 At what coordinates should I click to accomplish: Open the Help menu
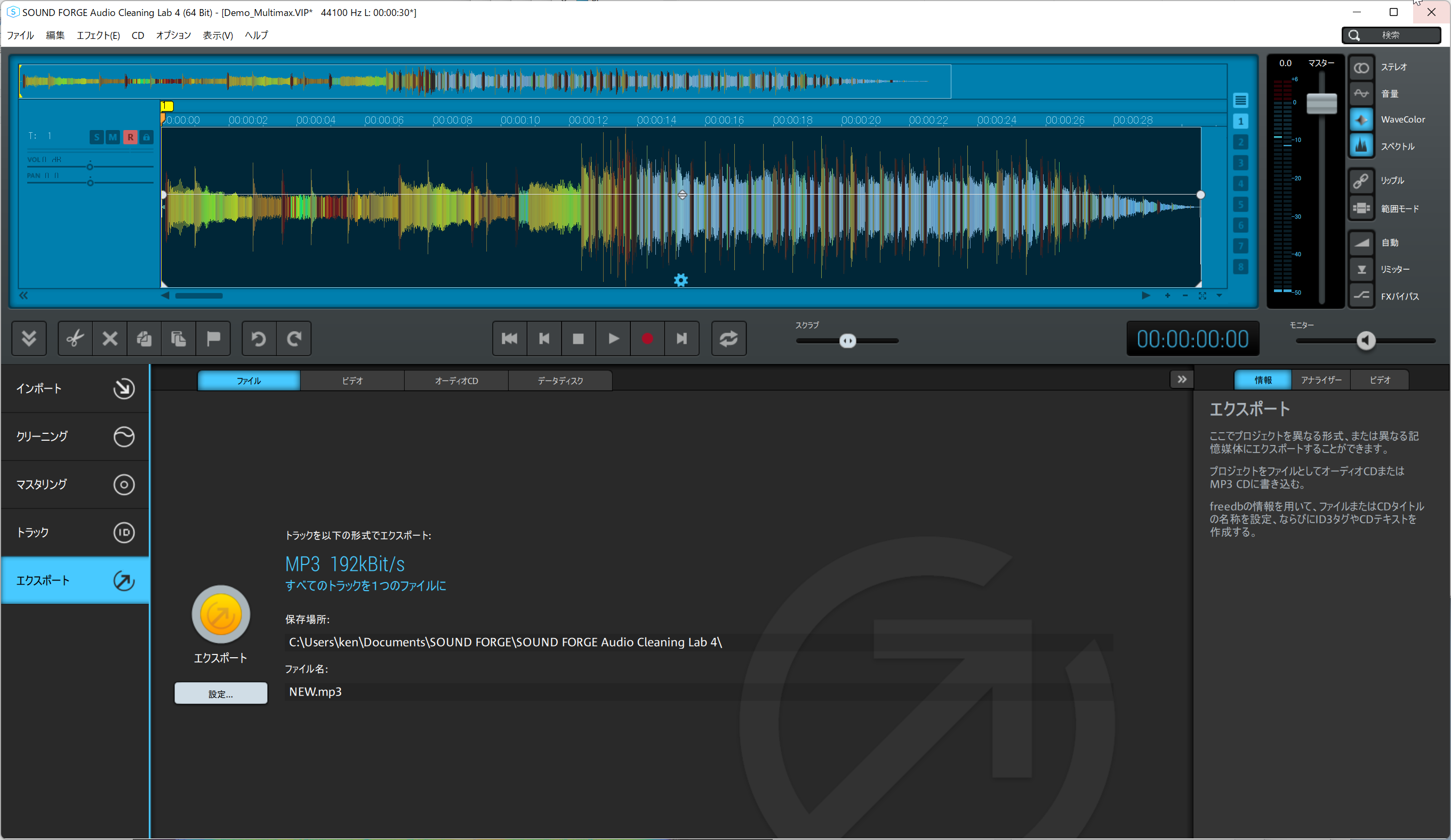(256, 35)
